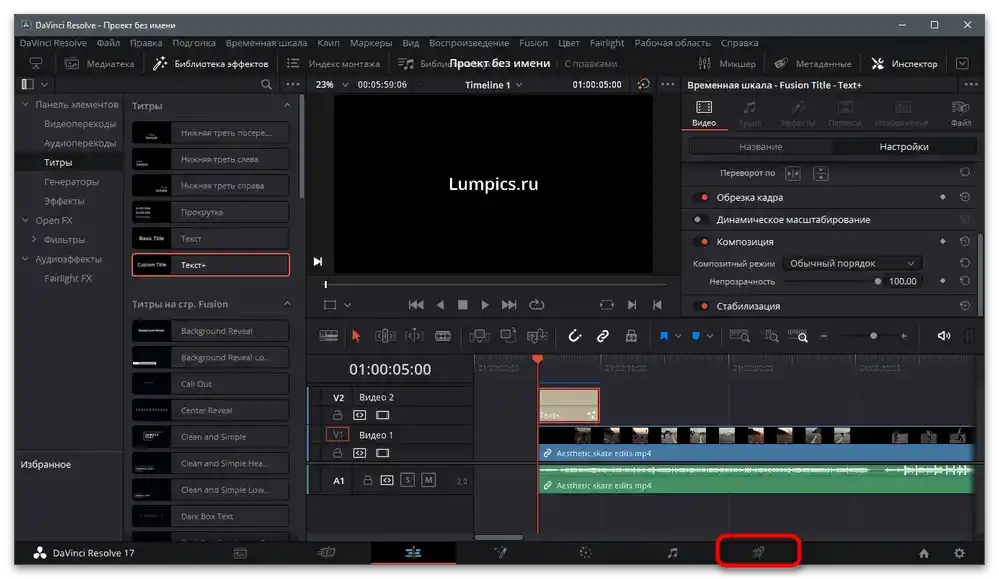
Task: Solo the A1 audio track
Action: coord(408,480)
